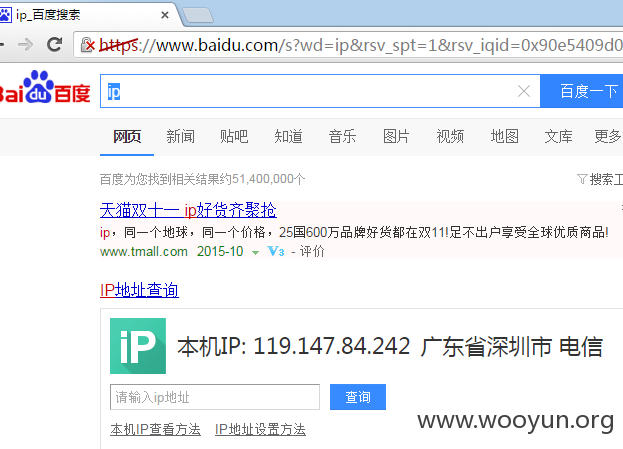Viewport: 623px width, 449px height.
Task: Open a new browser tab
Action: tap(198, 15)
